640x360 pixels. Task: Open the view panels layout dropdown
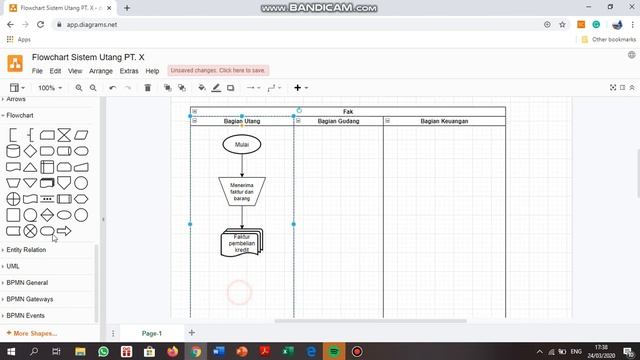coord(17,88)
